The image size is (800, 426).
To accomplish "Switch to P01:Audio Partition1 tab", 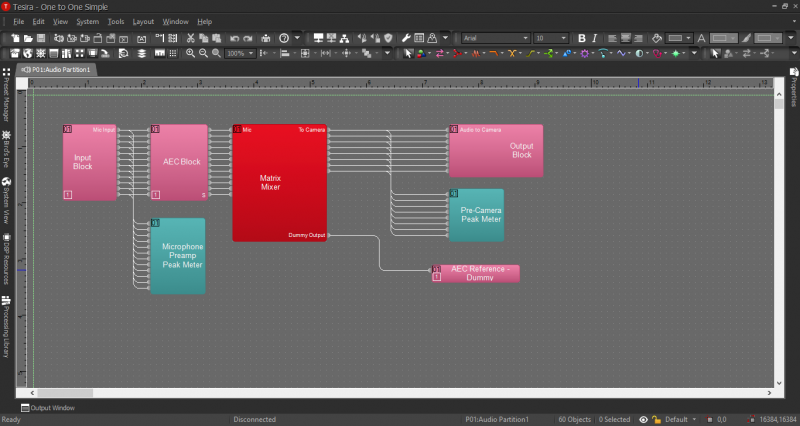I will tap(56, 69).
